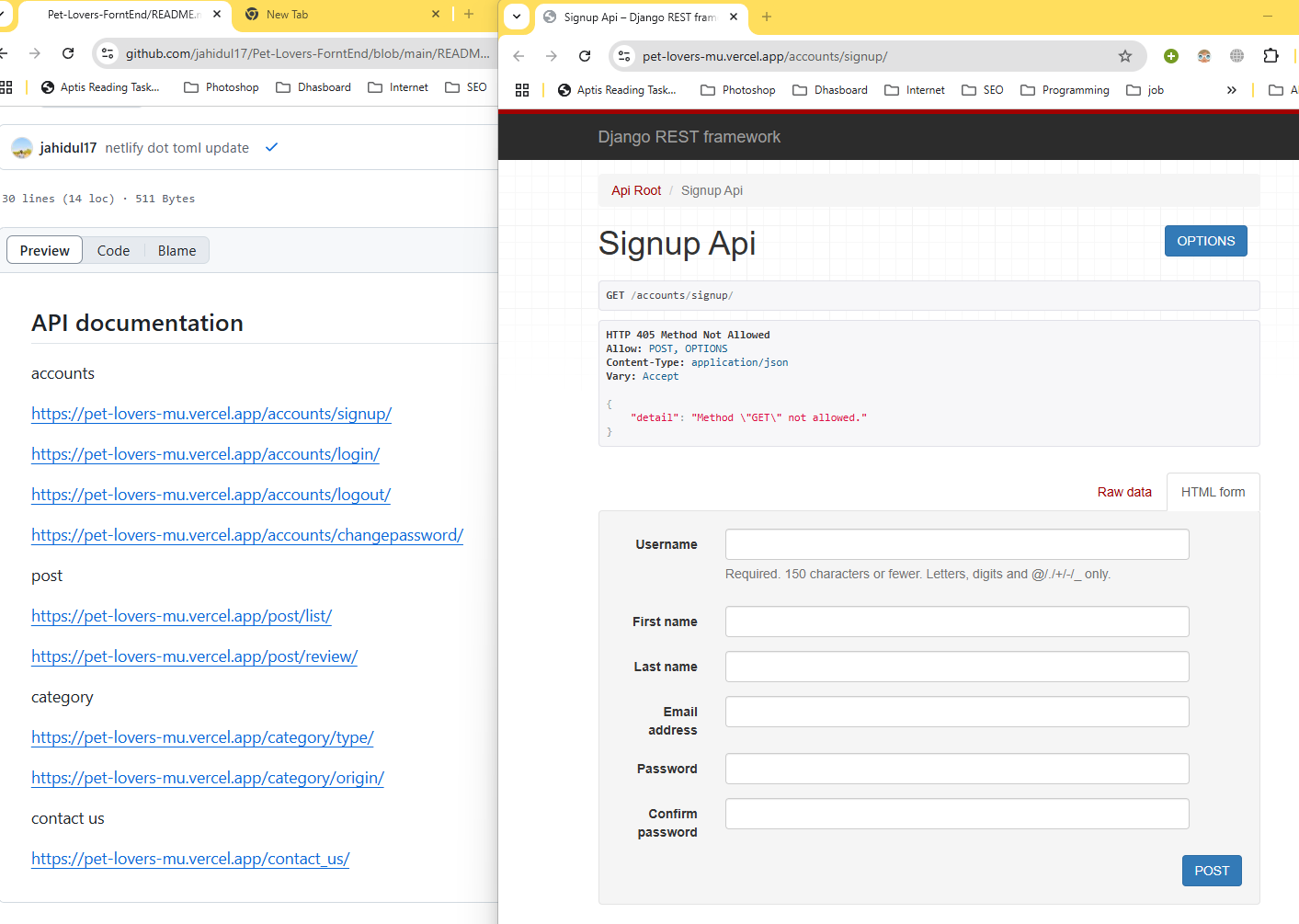Open the Chrome extensions puzzle icon
Viewport: 1299px width, 924px height.
pyautogui.click(x=1271, y=56)
